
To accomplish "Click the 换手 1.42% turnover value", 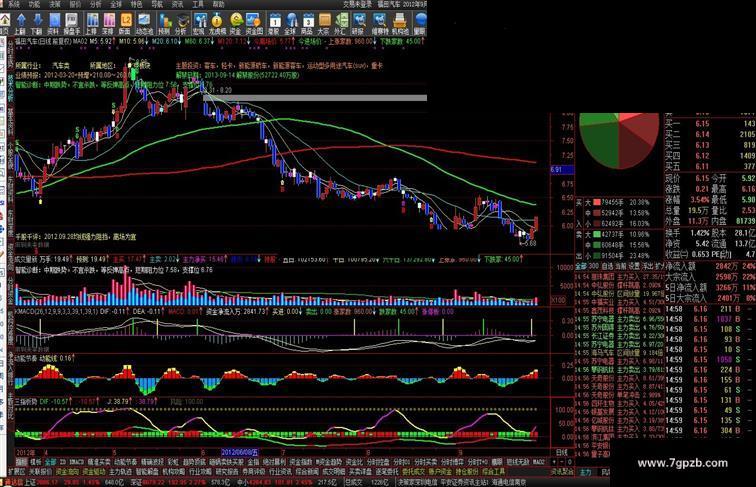I will (700, 233).
